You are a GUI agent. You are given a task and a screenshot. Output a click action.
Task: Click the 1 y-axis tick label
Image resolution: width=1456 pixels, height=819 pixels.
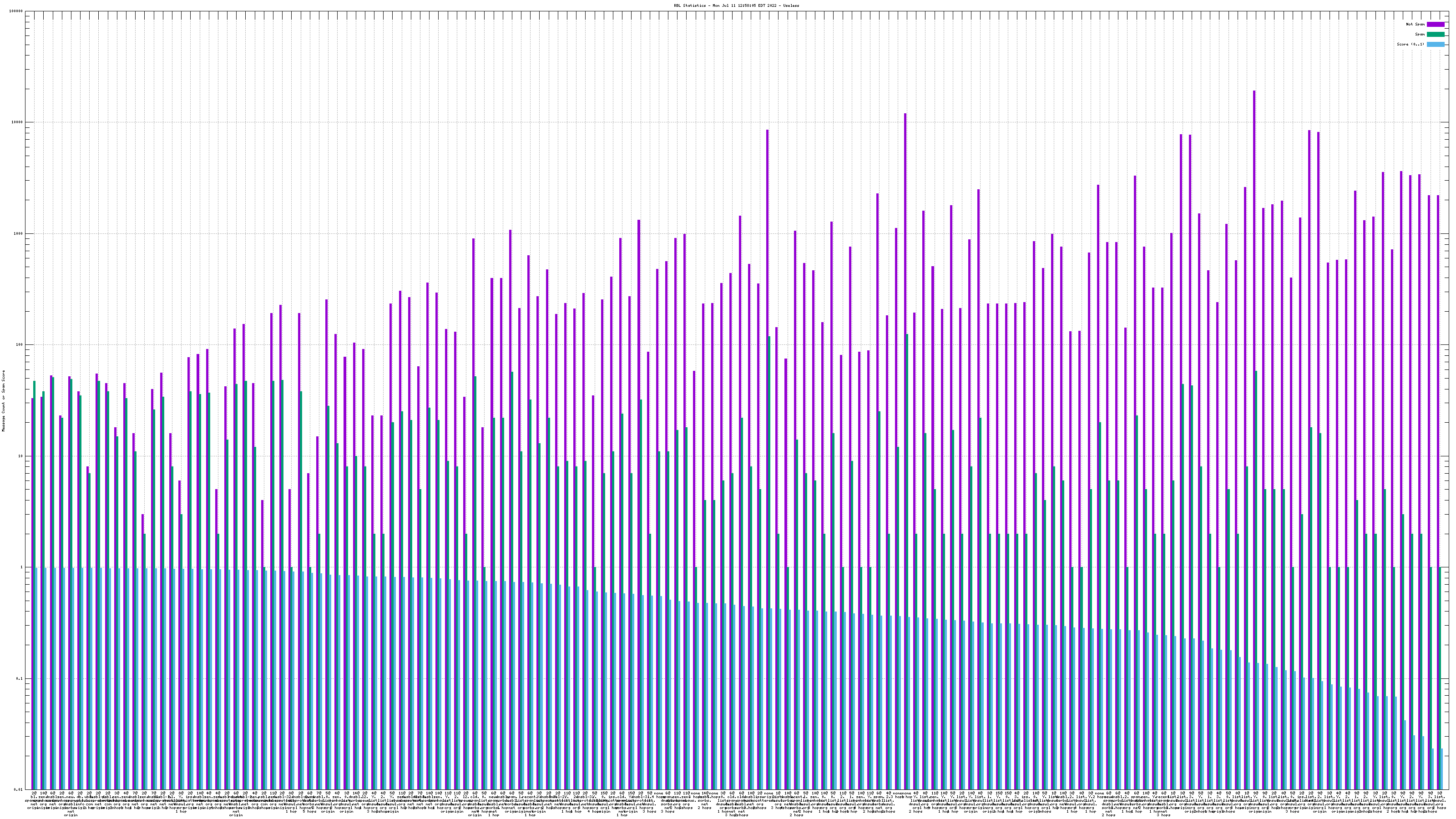coord(21,567)
